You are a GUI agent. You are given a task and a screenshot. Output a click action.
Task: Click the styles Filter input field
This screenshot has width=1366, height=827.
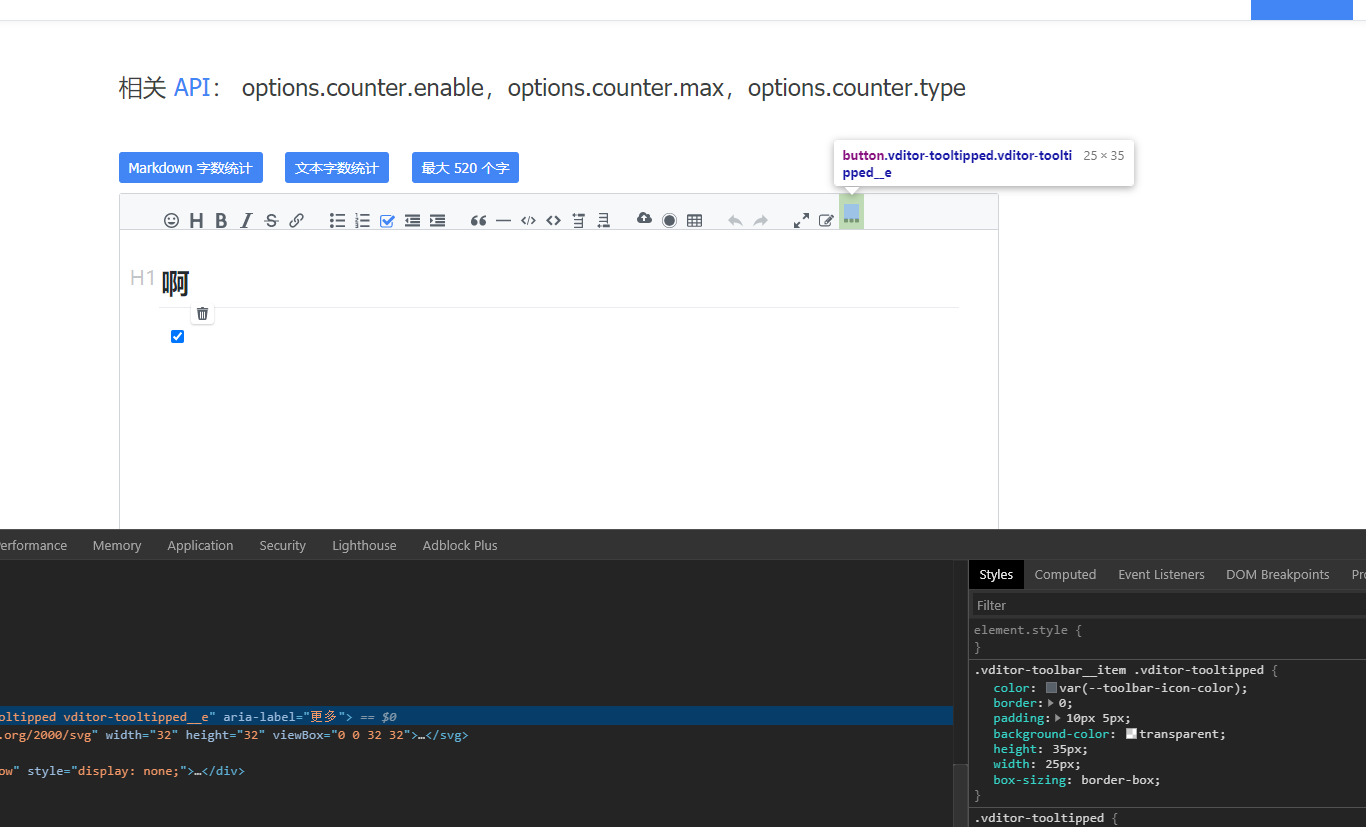point(1100,605)
